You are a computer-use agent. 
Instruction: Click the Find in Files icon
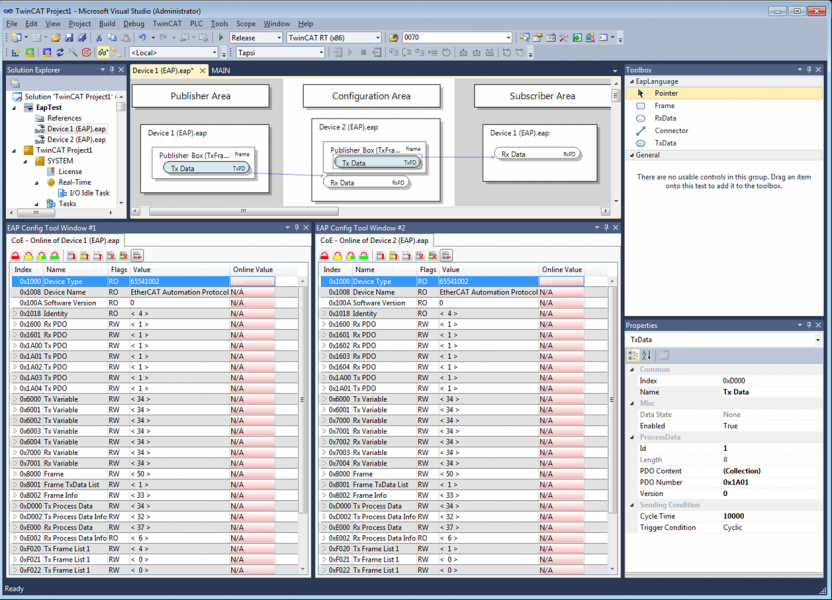(x=394, y=38)
